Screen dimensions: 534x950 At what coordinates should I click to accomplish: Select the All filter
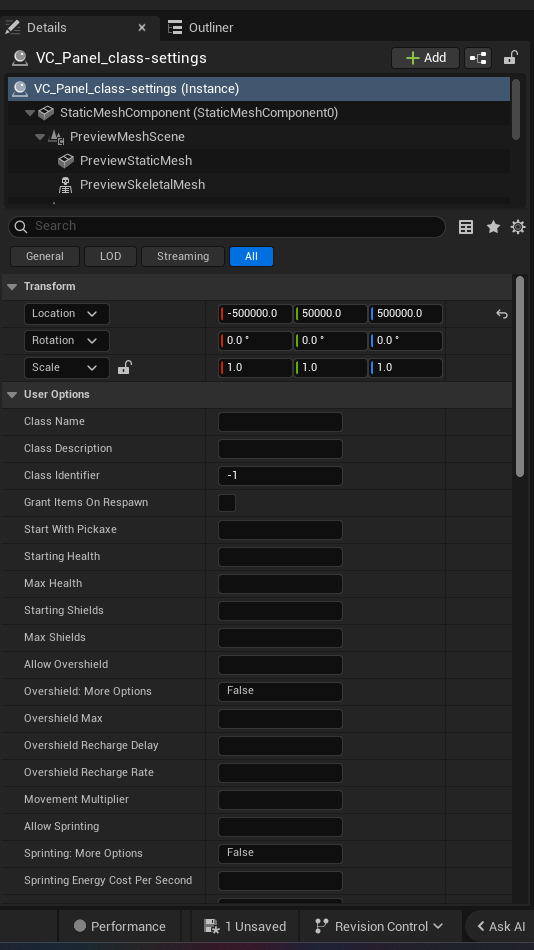pos(251,256)
